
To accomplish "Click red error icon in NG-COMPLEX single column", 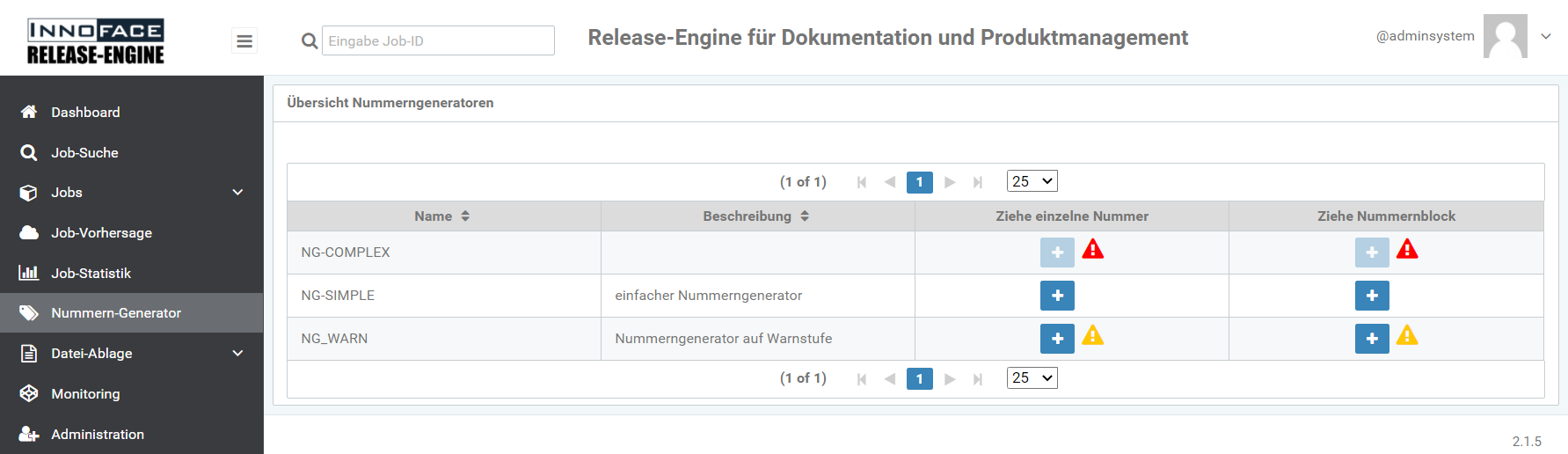I will 1093,249.
